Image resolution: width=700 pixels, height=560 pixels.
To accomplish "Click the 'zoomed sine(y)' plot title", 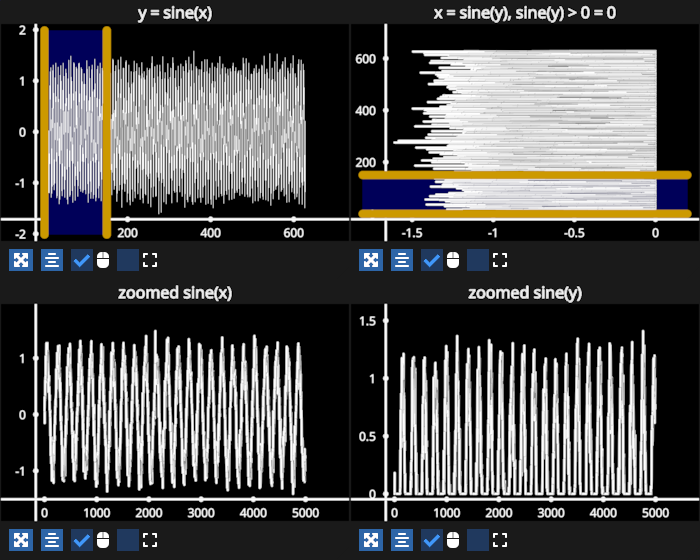I will pyautogui.click(x=525, y=293).
